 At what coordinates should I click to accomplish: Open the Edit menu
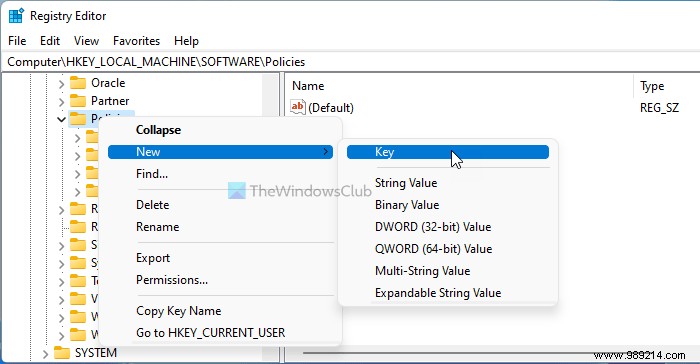[x=50, y=41]
